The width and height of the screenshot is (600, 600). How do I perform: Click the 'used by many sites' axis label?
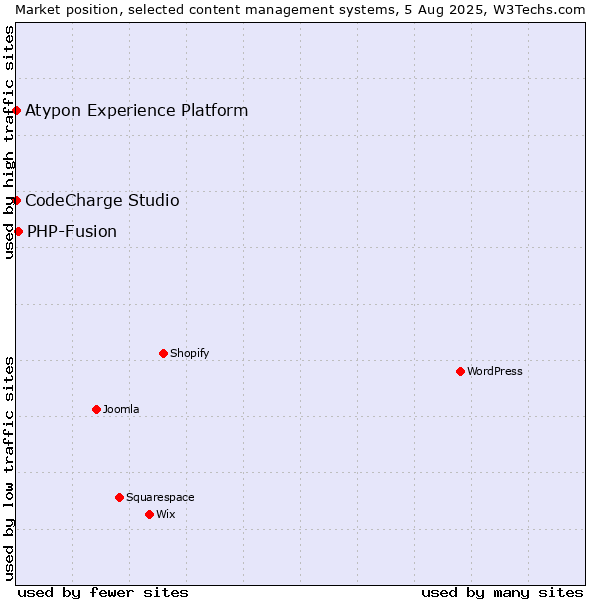(502, 593)
